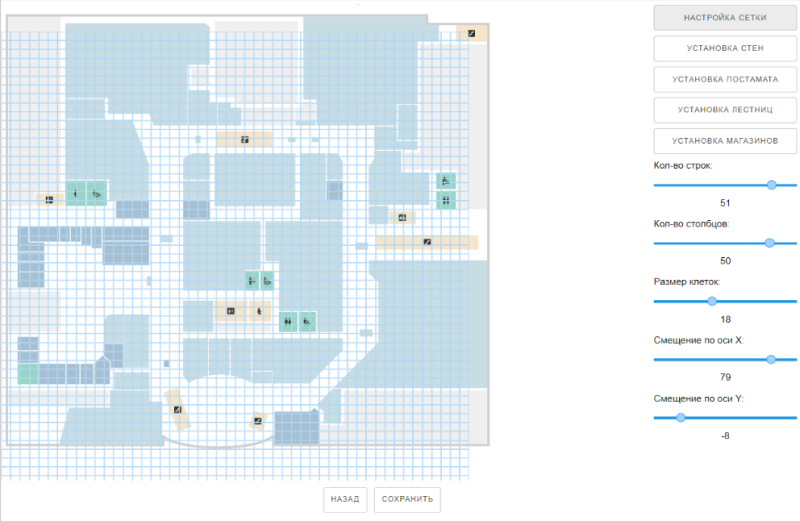This screenshot has width=800, height=521.
Task: Select the escalator icon beside the bottom dark grid block
Action: 258,421
